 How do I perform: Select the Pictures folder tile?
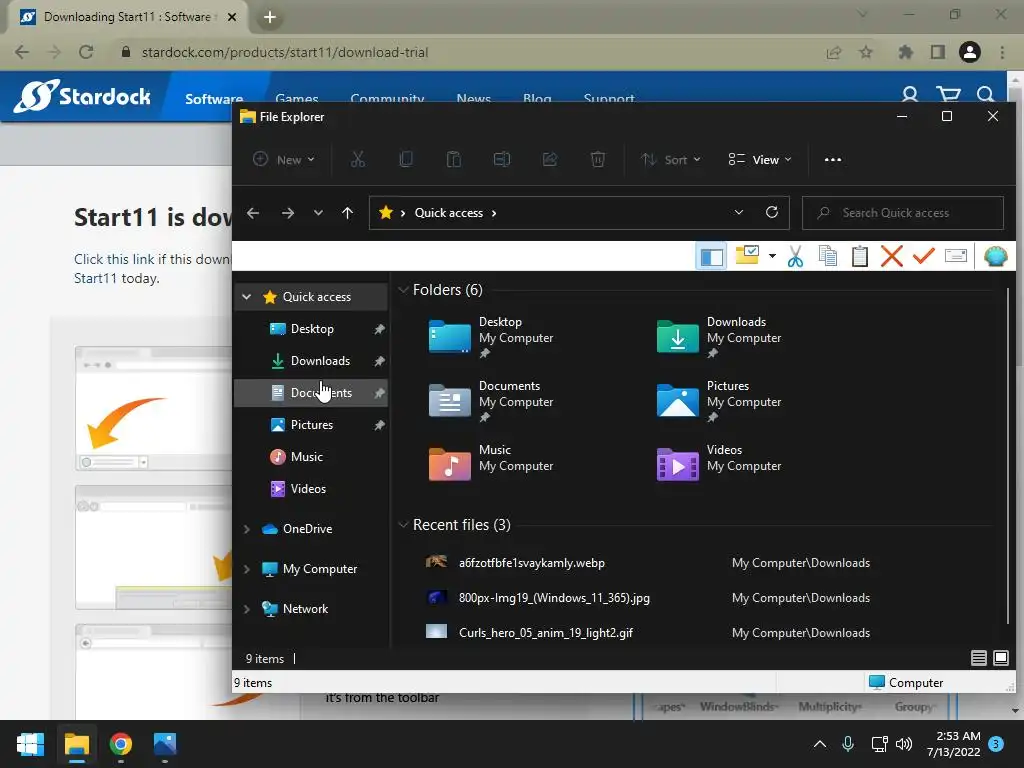click(719, 401)
